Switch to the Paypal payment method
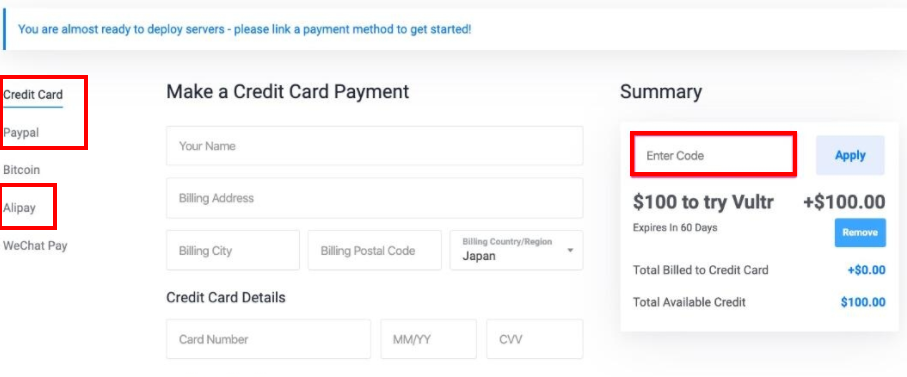Screen dimensions: 907x377 [x=21, y=132]
